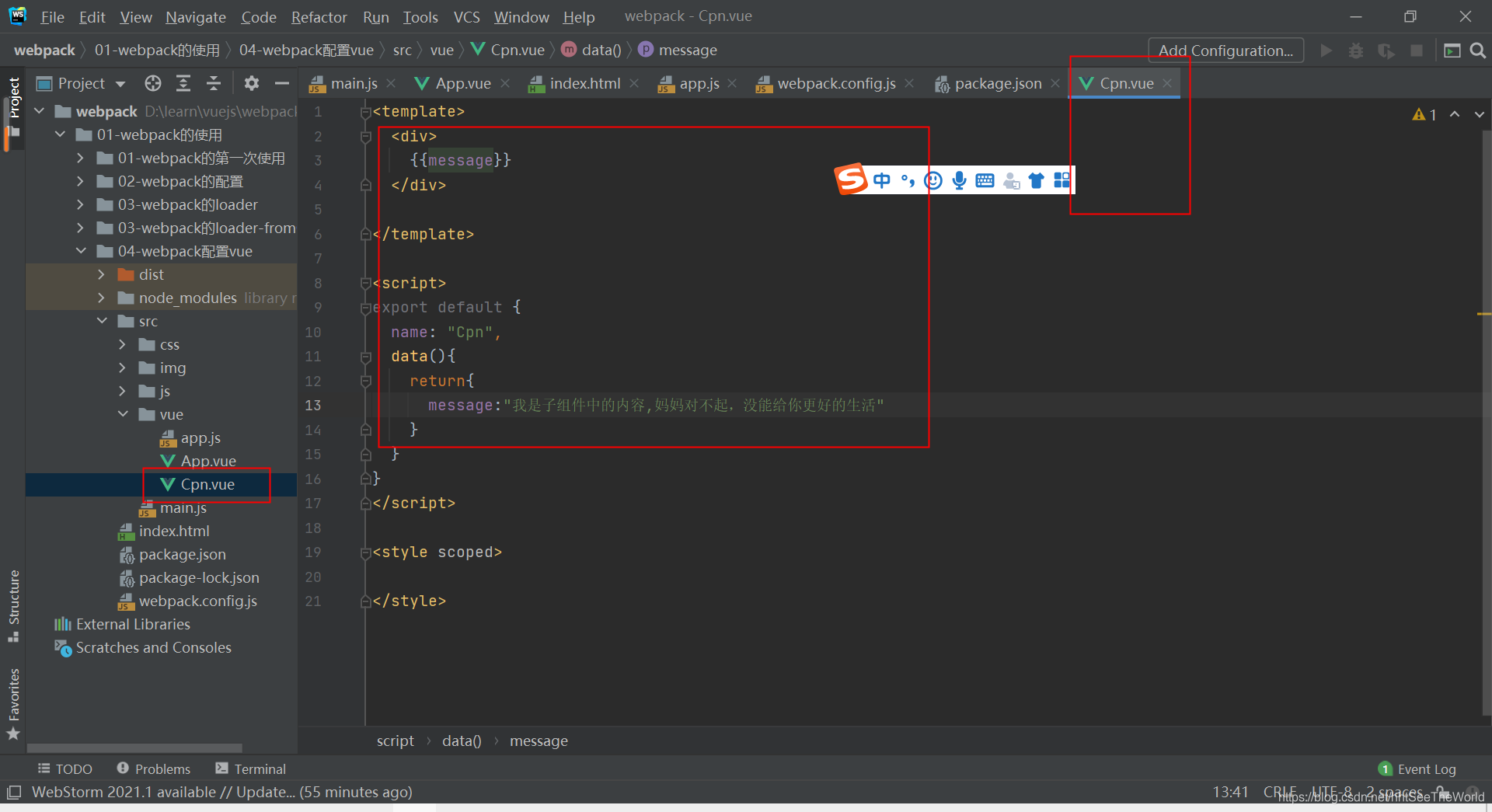Collapse the src folder
Viewport: 1492px width, 812px height.
click(102, 321)
